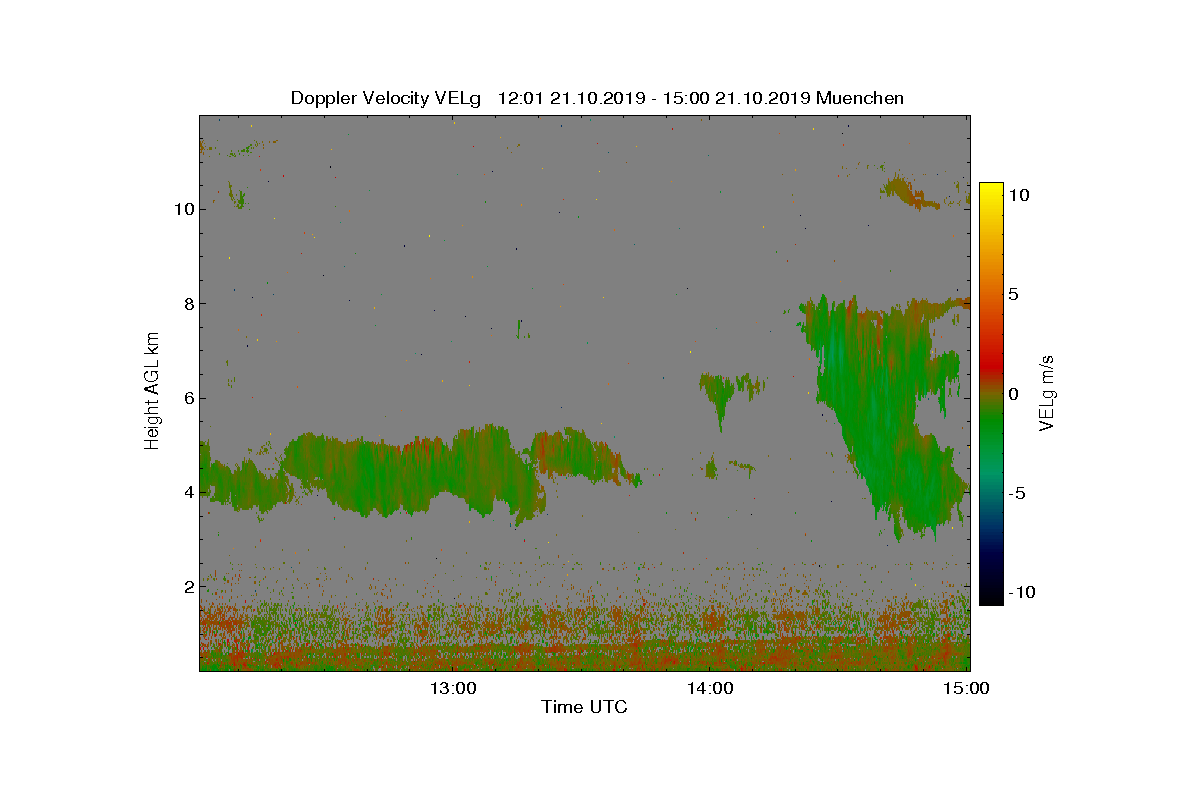This screenshot has height=800, width=1200.
Task: Select the Time UTC axis label
Action: pos(585,707)
